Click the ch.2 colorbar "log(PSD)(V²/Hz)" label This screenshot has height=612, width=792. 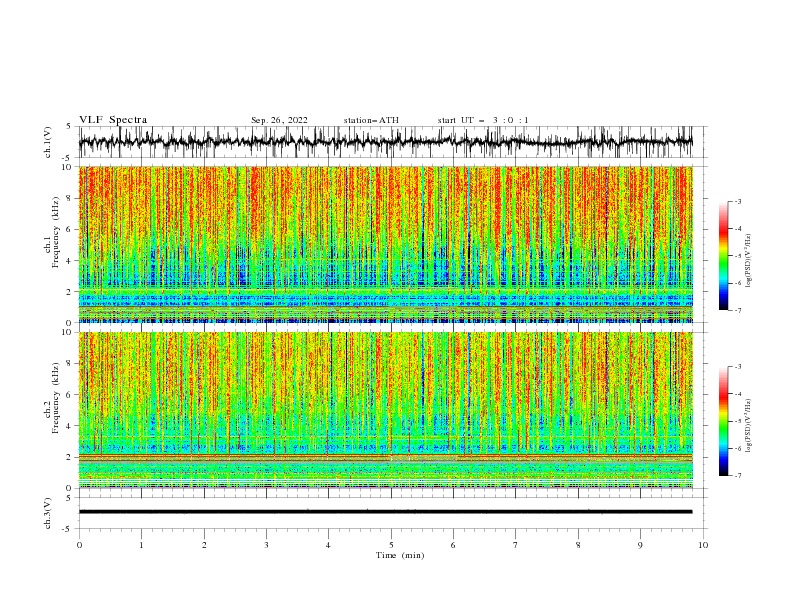pyautogui.click(x=748, y=426)
